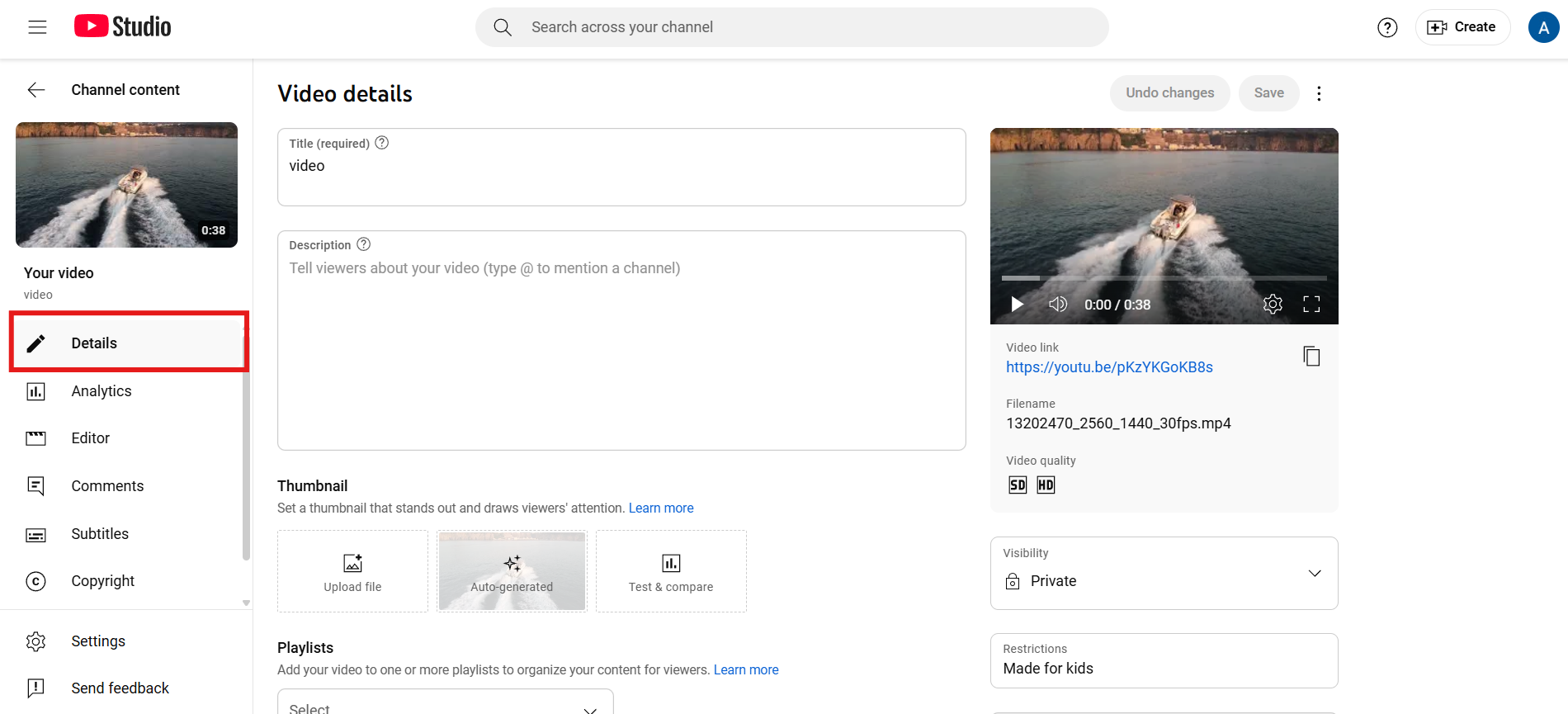Open the playlists Select dropdown

coord(445,703)
